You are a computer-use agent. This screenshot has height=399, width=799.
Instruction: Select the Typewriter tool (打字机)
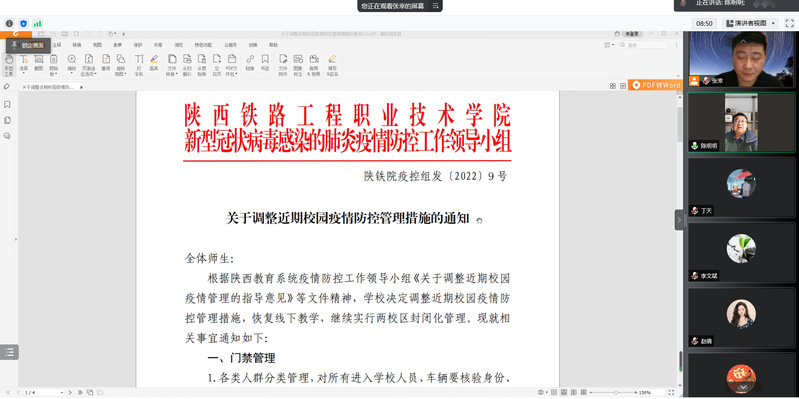(139, 64)
